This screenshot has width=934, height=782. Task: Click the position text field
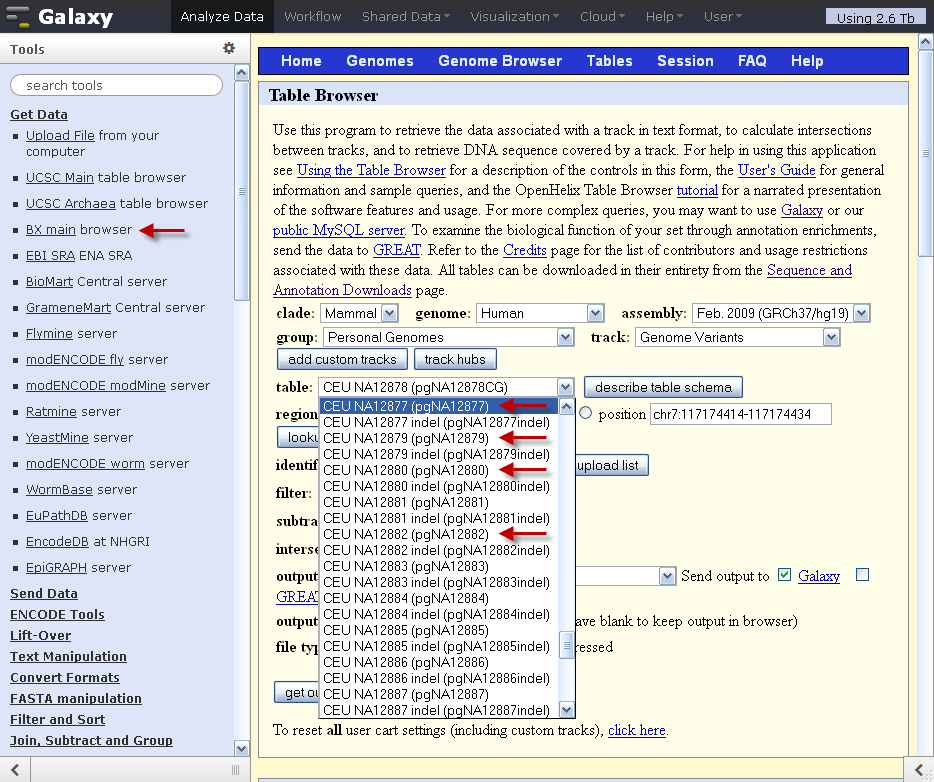tap(740, 414)
